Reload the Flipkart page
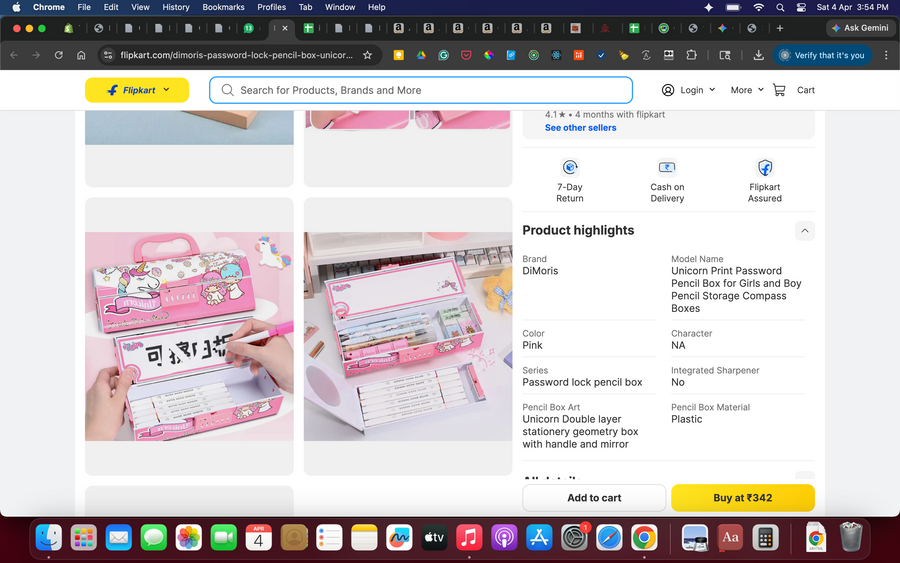Viewport: 900px width, 563px height. 59,55
